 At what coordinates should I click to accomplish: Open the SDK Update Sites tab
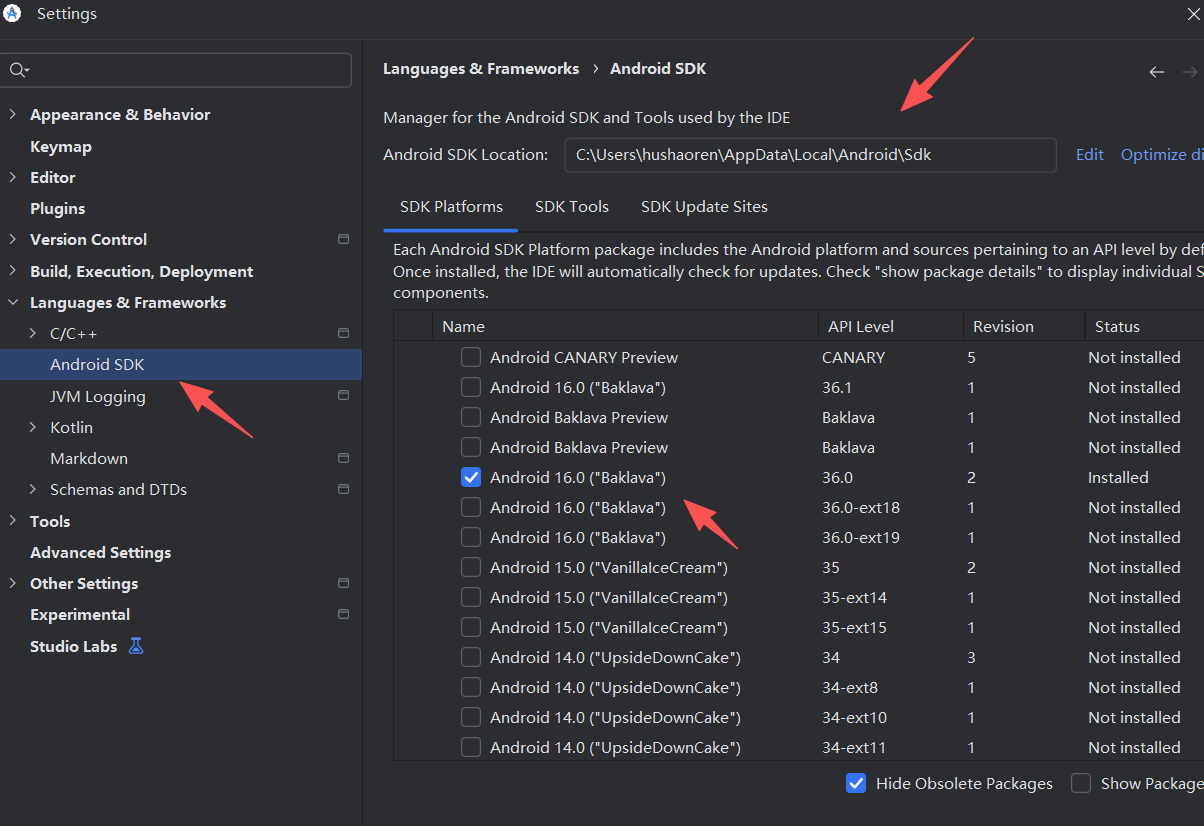(704, 207)
